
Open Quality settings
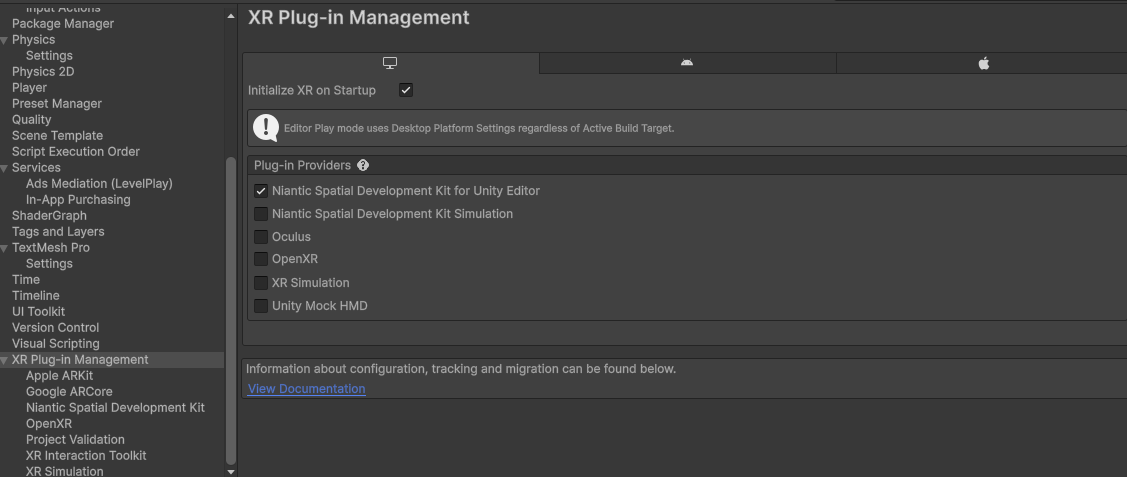coord(32,120)
